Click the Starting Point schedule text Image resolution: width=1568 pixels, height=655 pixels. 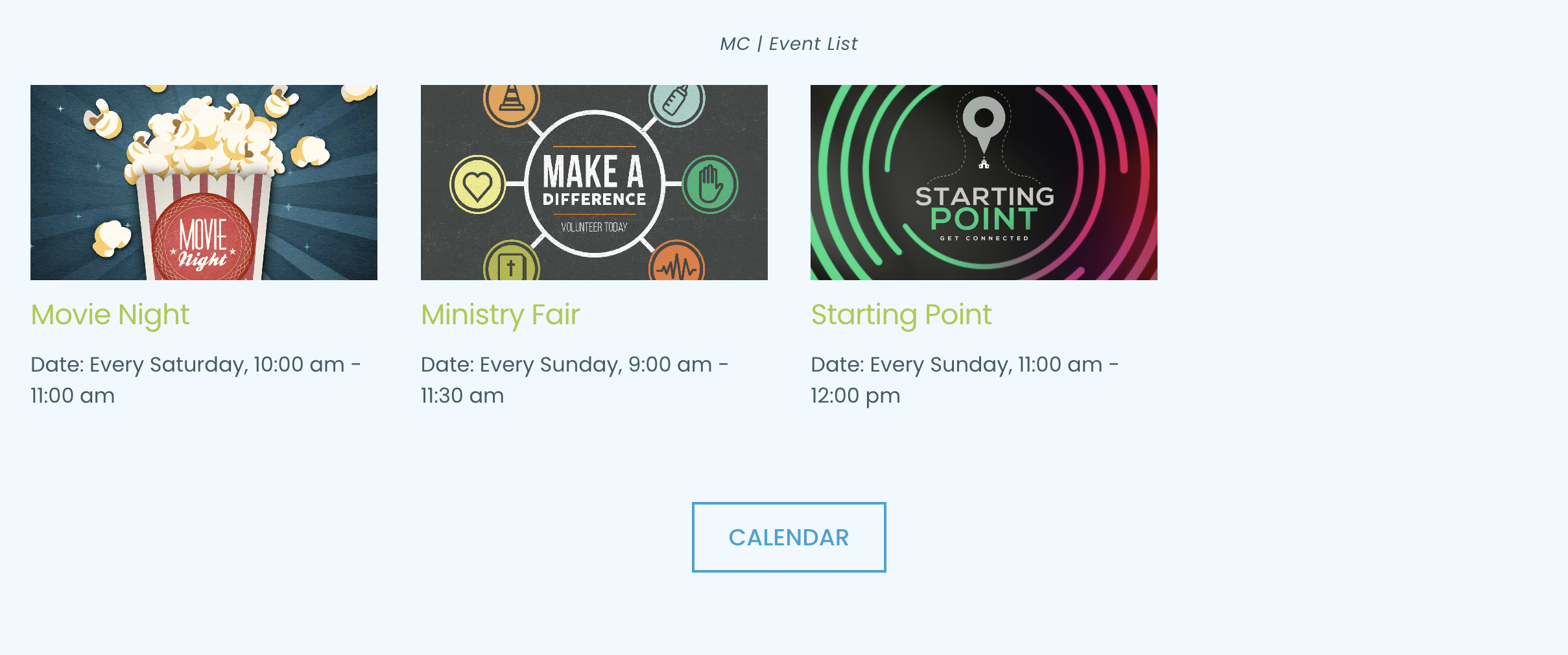965,379
